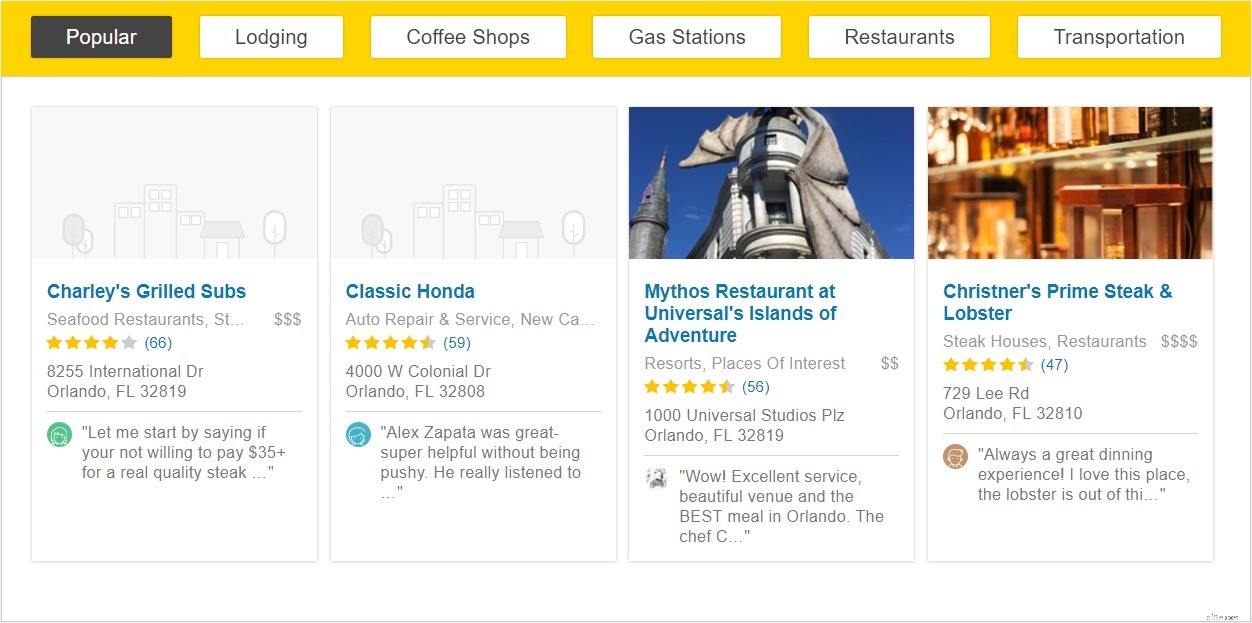Click the blue reviewer avatar beside Alex Zapata quote
The width and height of the screenshot is (1252, 623).
pyautogui.click(x=358, y=434)
